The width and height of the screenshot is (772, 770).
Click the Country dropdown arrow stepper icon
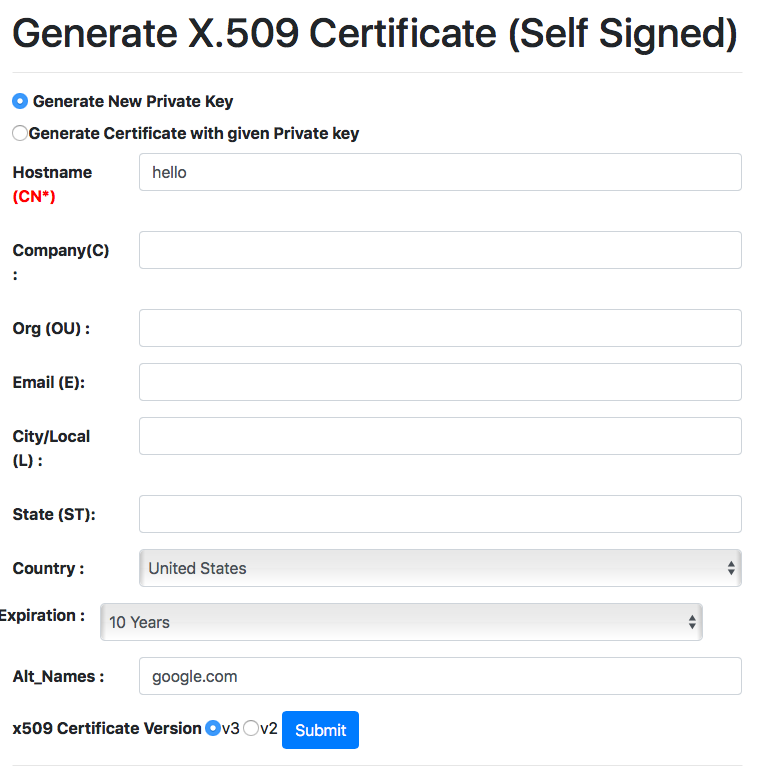pyautogui.click(x=731, y=568)
